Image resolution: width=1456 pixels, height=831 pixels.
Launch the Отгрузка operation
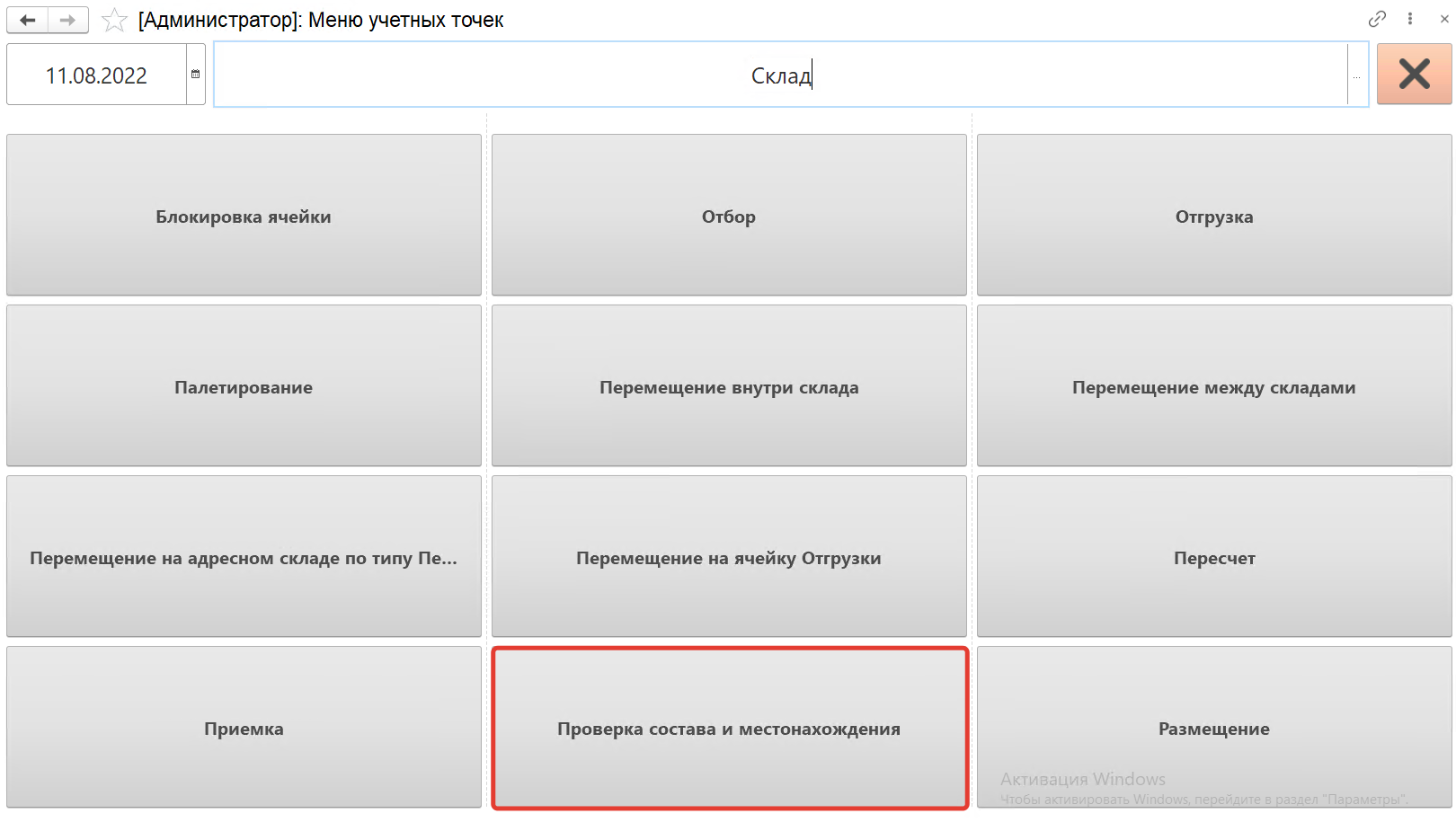point(1214,216)
